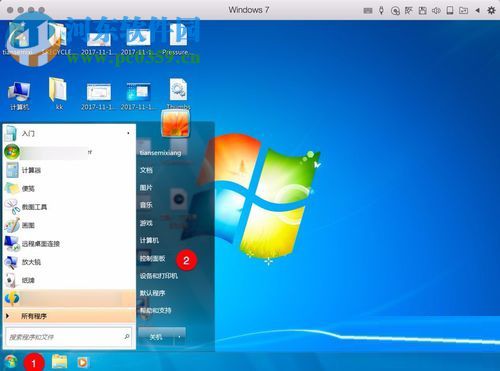Image resolution: width=500 pixels, height=371 pixels.
Task: Click the mobile device icon in title bar
Action: [450, 11]
